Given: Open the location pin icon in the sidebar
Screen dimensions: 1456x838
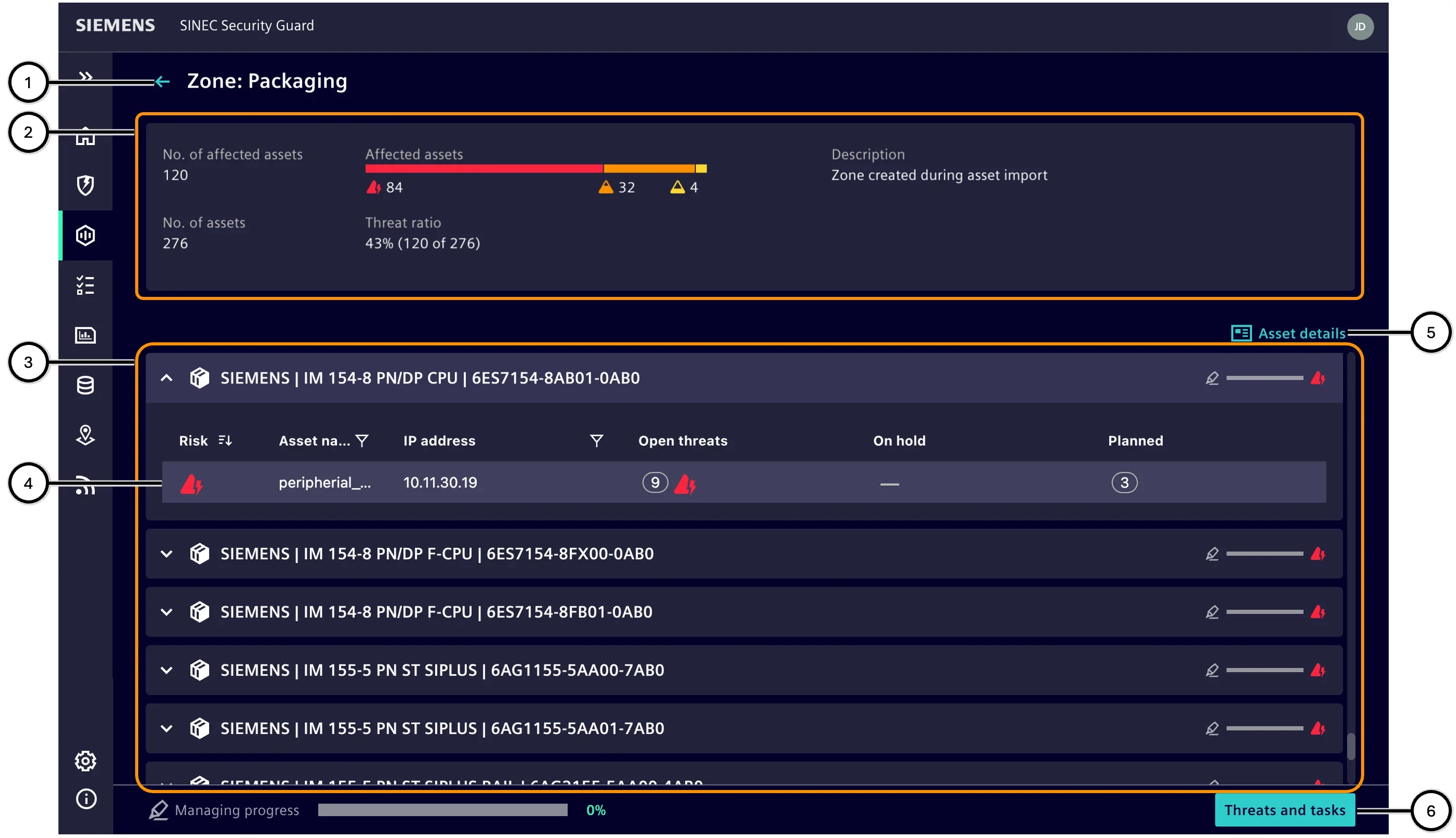Looking at the screenshot, I should (x=85, y=435).
